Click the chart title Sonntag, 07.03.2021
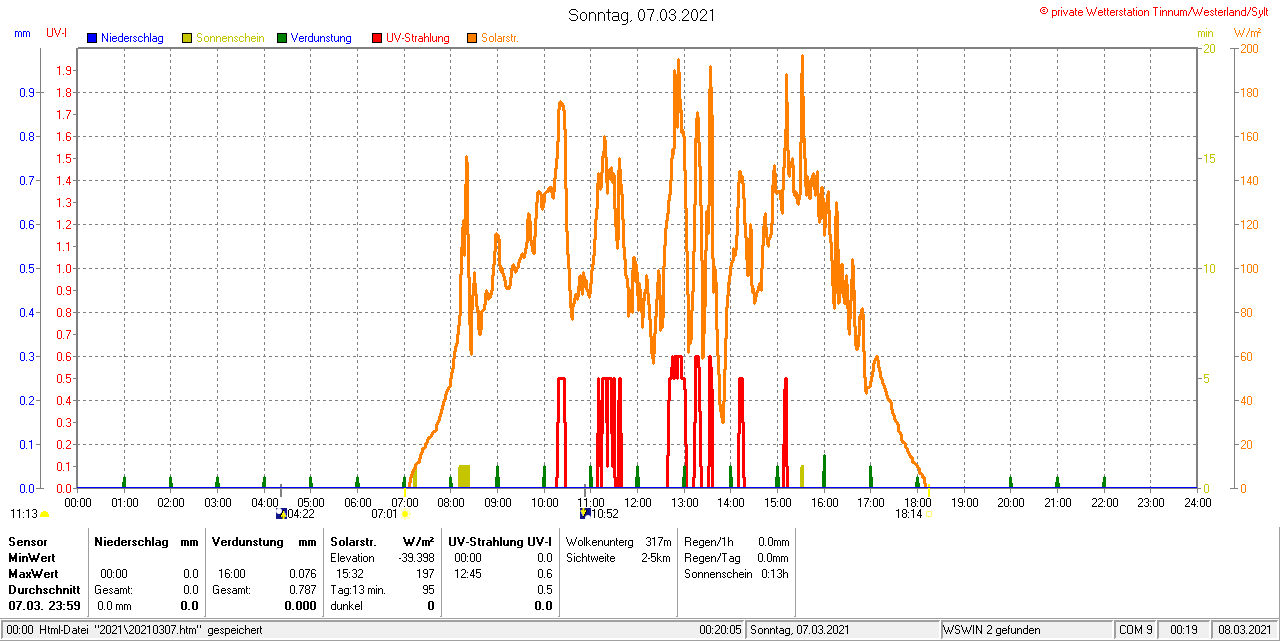This screenshot has width=1280, height=641. pyautogui.click(x=642, y=15)
